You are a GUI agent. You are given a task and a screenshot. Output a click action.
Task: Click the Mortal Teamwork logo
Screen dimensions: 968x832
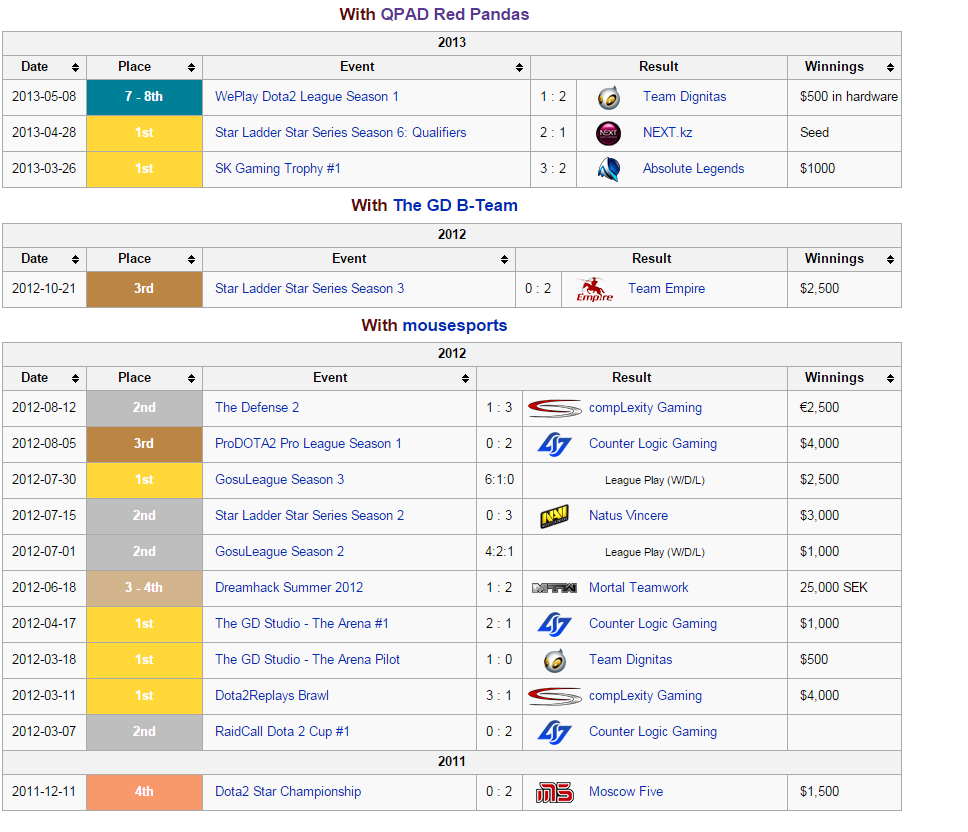pos(554,588)
